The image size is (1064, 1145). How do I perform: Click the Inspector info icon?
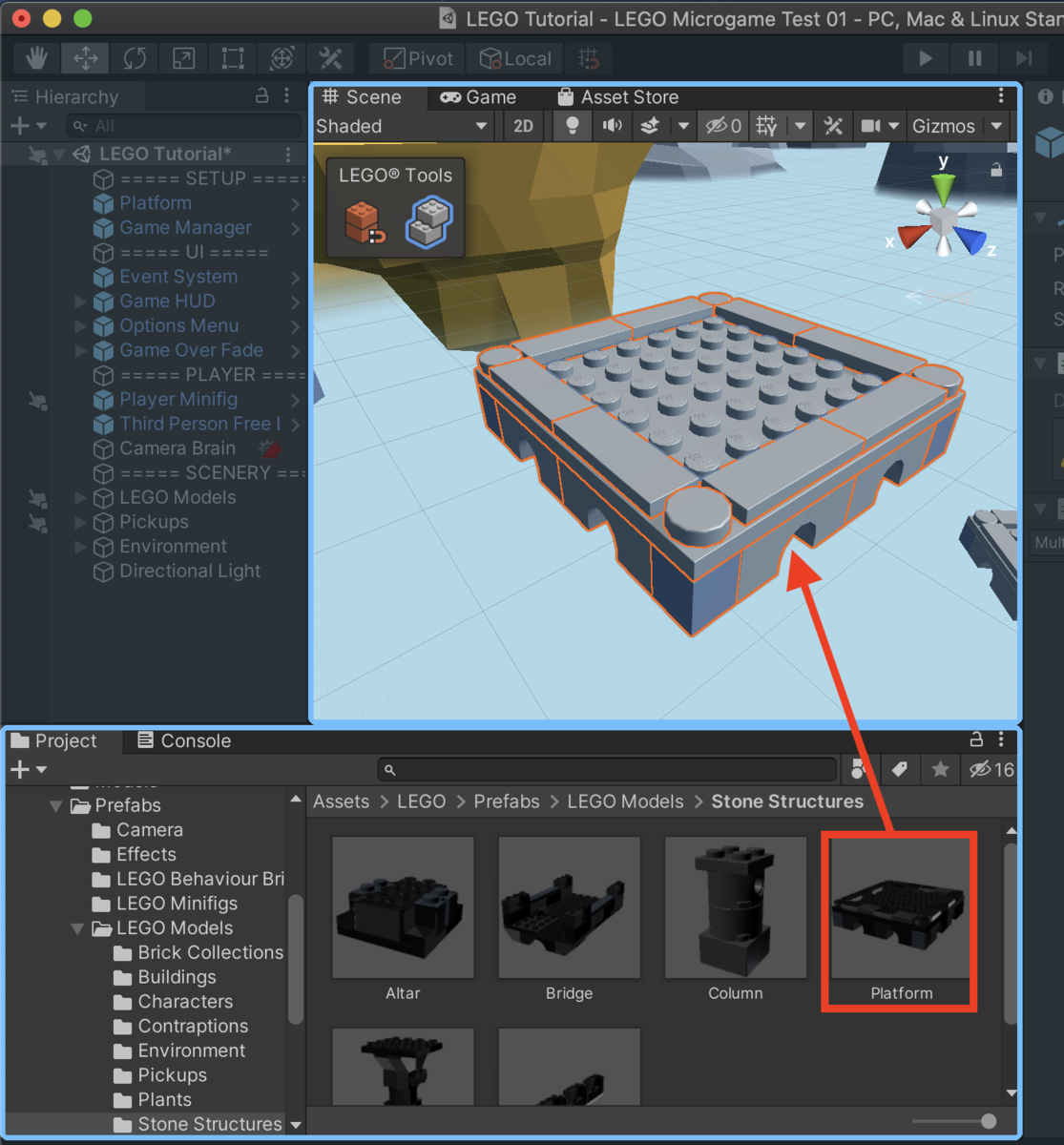pos(1046,96)
